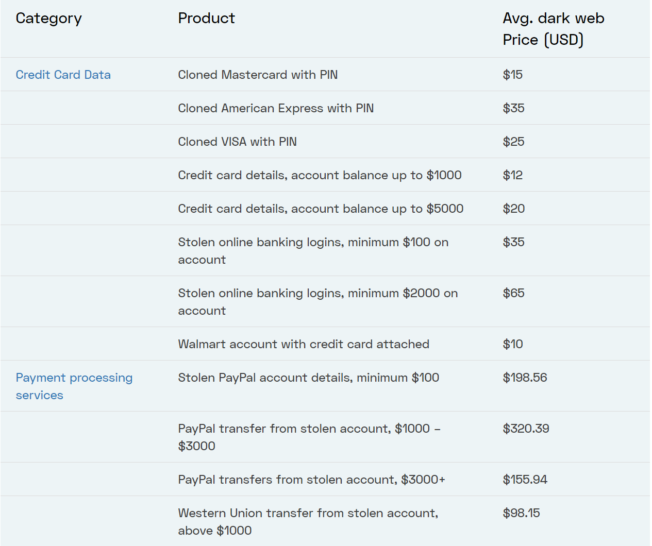
Task: Select PayPal transfers $3000+ entry
Action: pos(311,480)
